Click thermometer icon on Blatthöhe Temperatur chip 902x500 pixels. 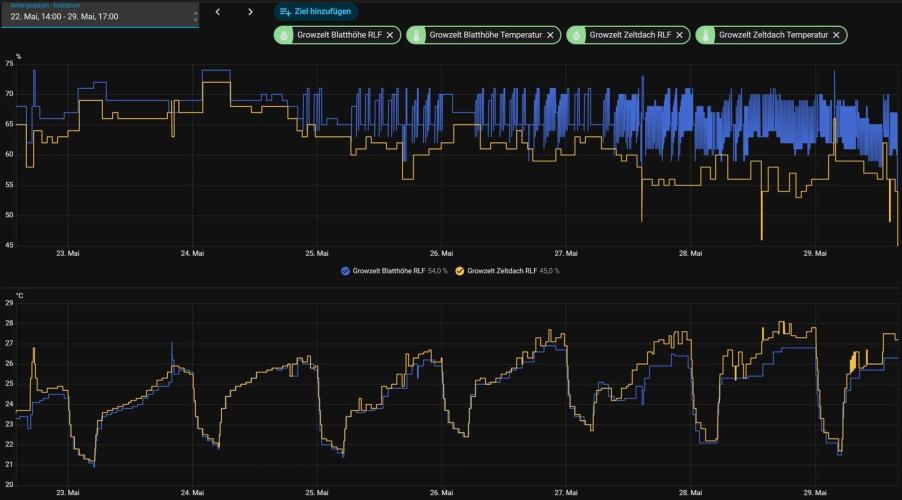(416, 35)
